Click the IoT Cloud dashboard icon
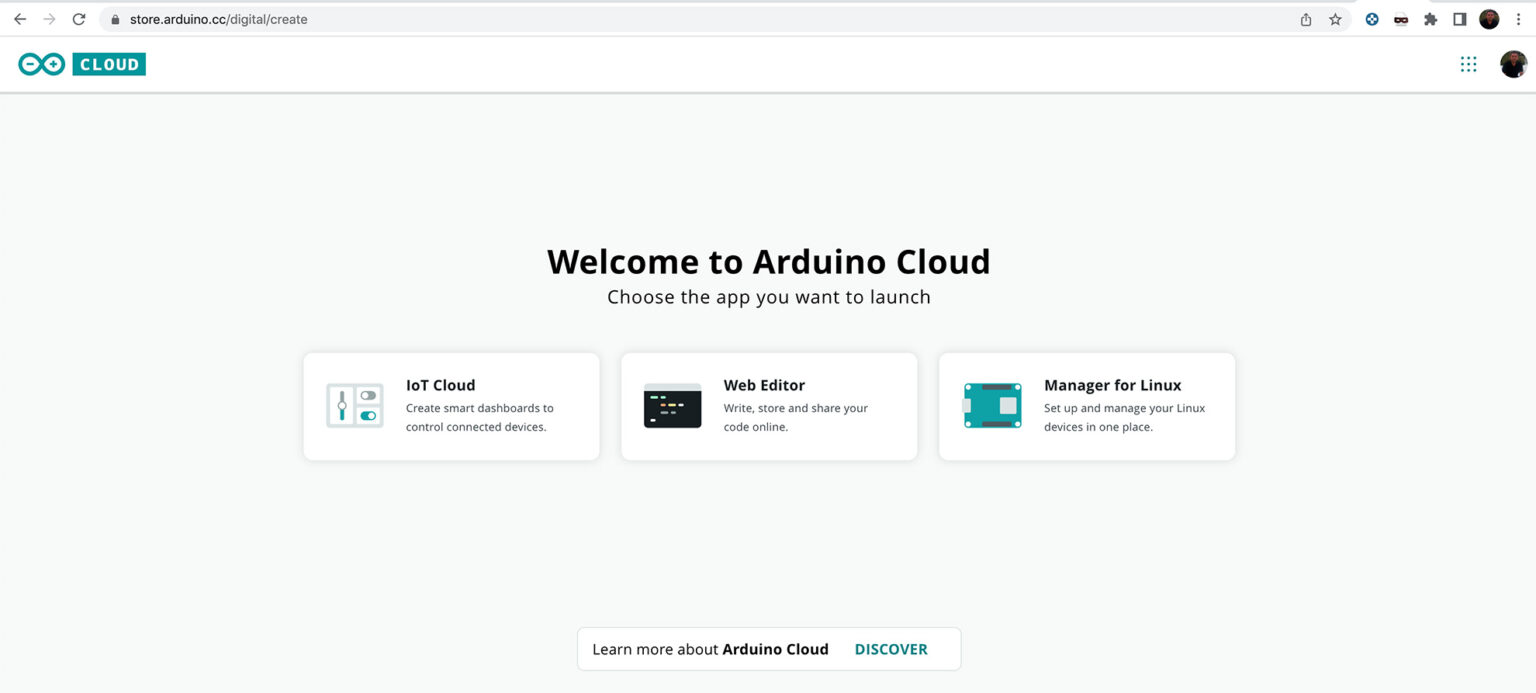1536x693 pixels. pyautogui.click(x=354, y=406)
